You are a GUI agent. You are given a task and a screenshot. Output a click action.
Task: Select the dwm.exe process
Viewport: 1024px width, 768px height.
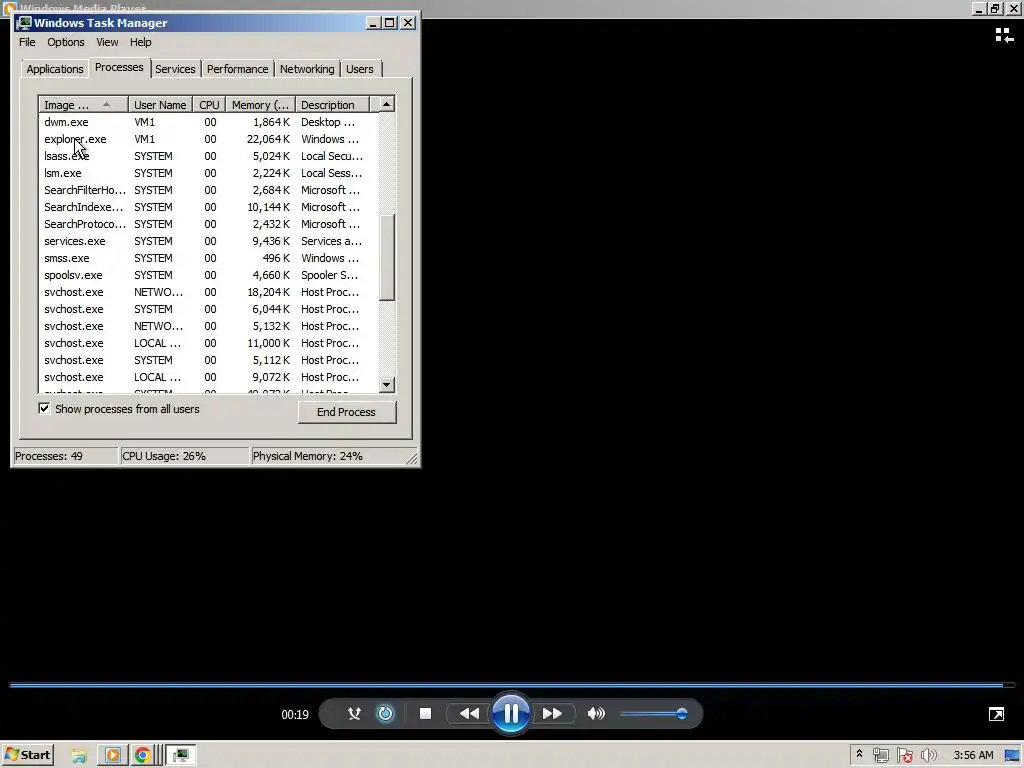pos(208,122)
